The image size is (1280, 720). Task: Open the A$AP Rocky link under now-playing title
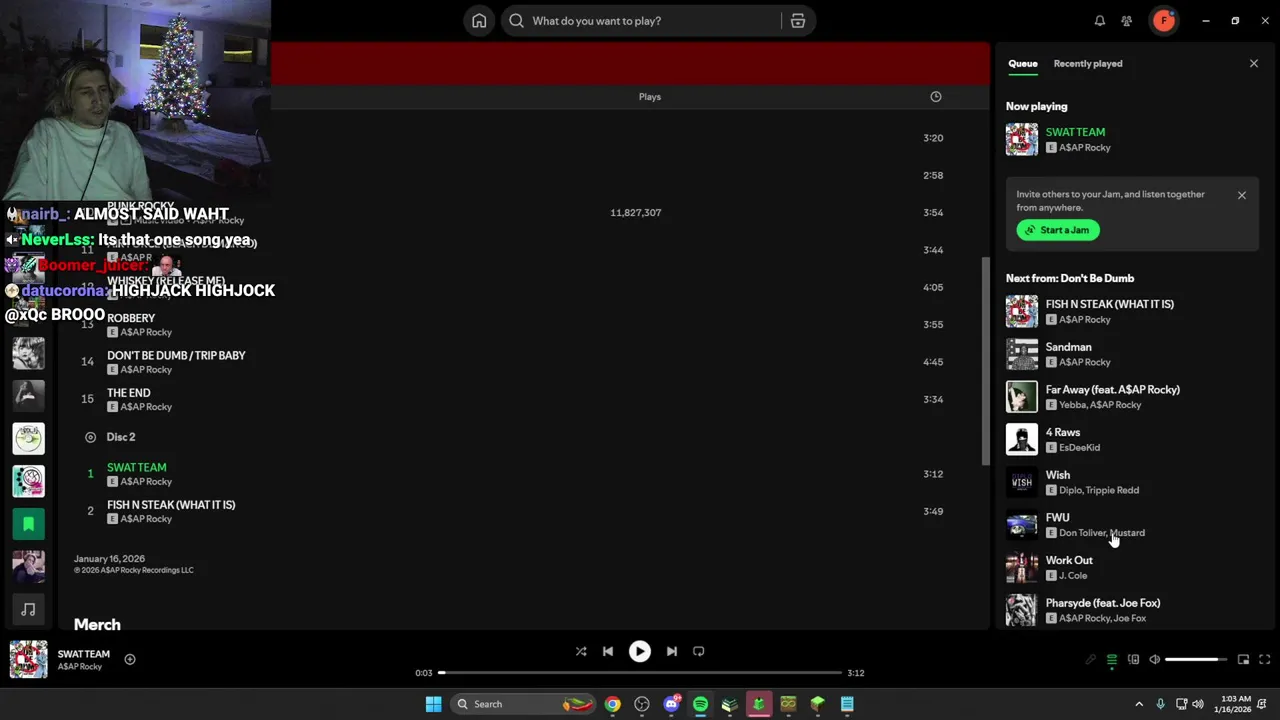coord(80,667)
